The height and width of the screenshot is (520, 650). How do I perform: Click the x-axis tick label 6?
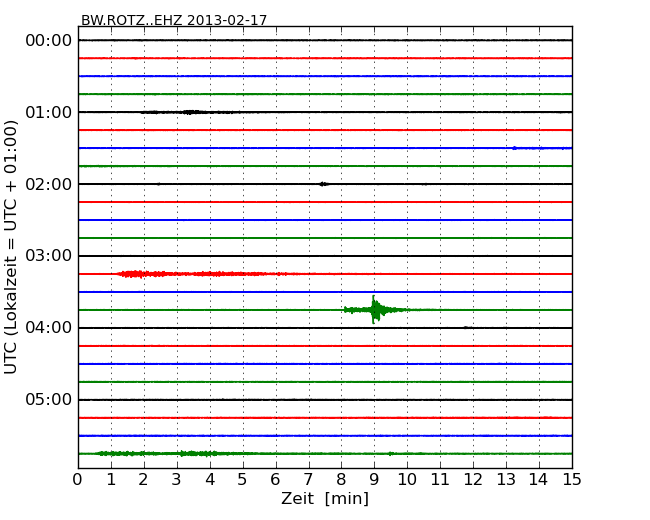click(x=275, y=480)
